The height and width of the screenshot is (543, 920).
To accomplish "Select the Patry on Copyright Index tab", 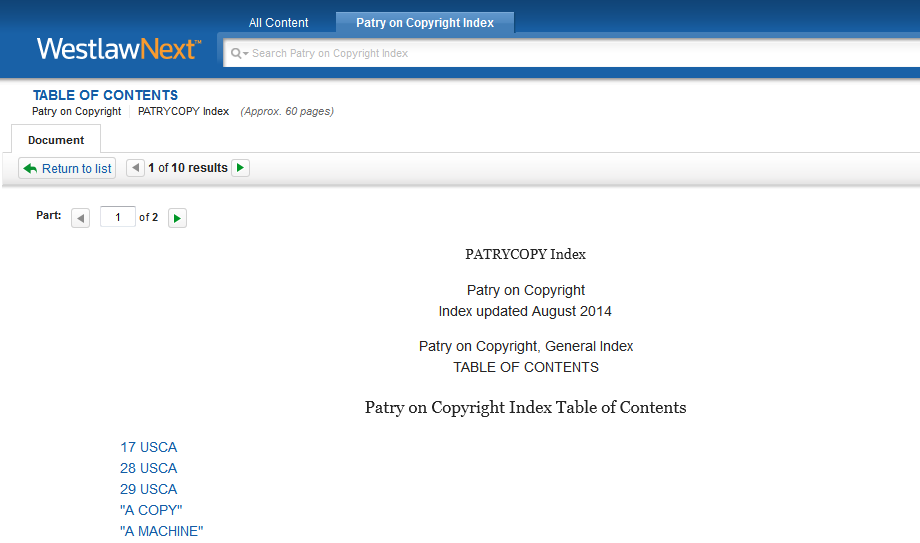I will (x=425, y=23).
